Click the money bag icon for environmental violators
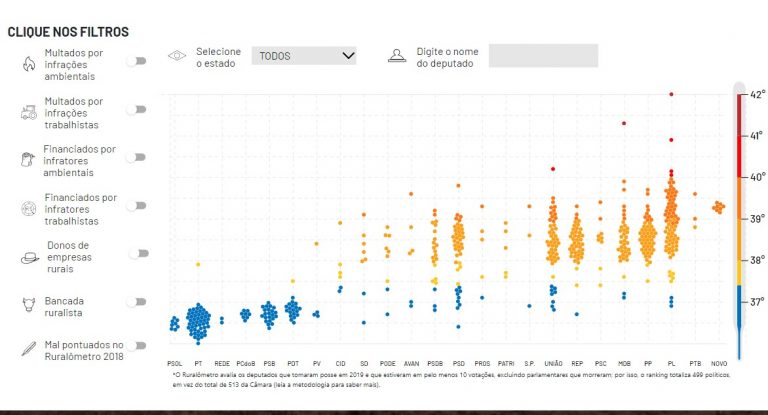 (x=26, y=160)
